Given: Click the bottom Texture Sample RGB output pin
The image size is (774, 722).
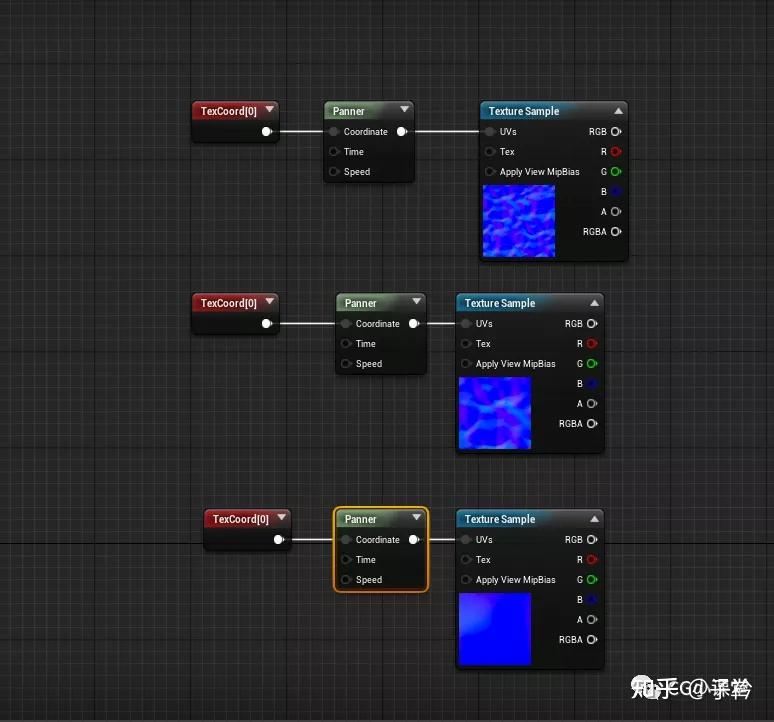Looking at the screenshot, I should click(592, 539).
